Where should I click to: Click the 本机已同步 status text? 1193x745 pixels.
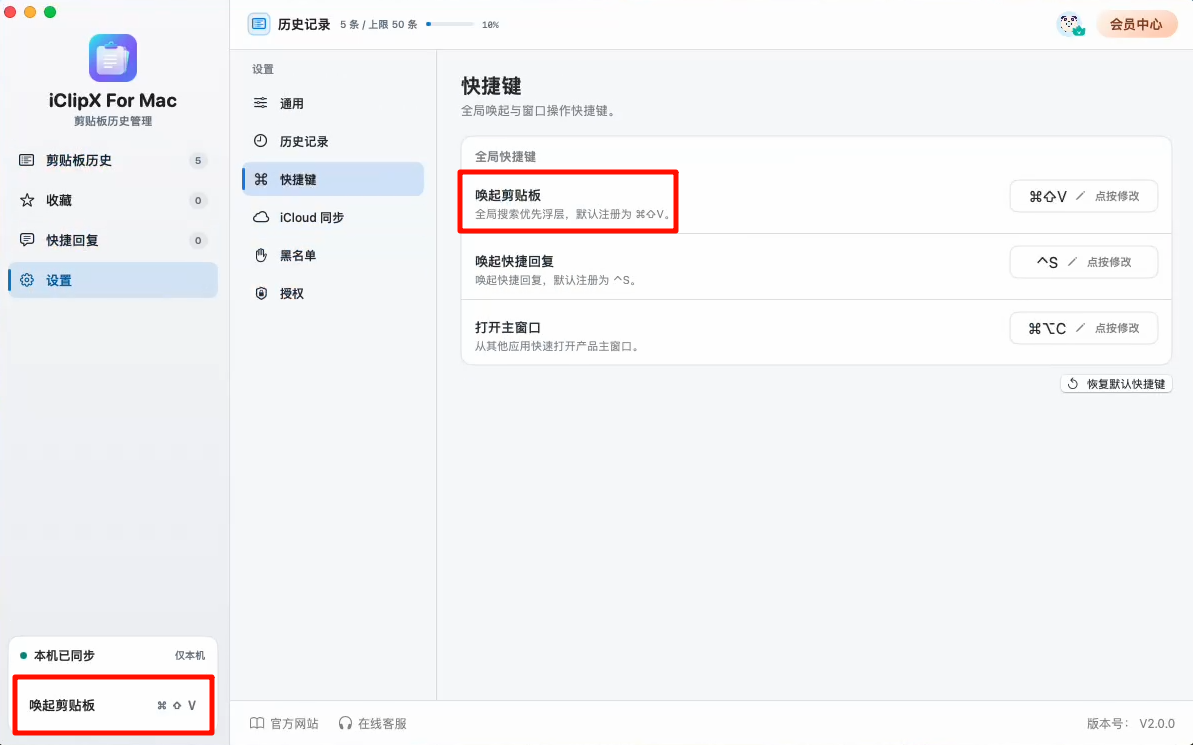(64, 655)
